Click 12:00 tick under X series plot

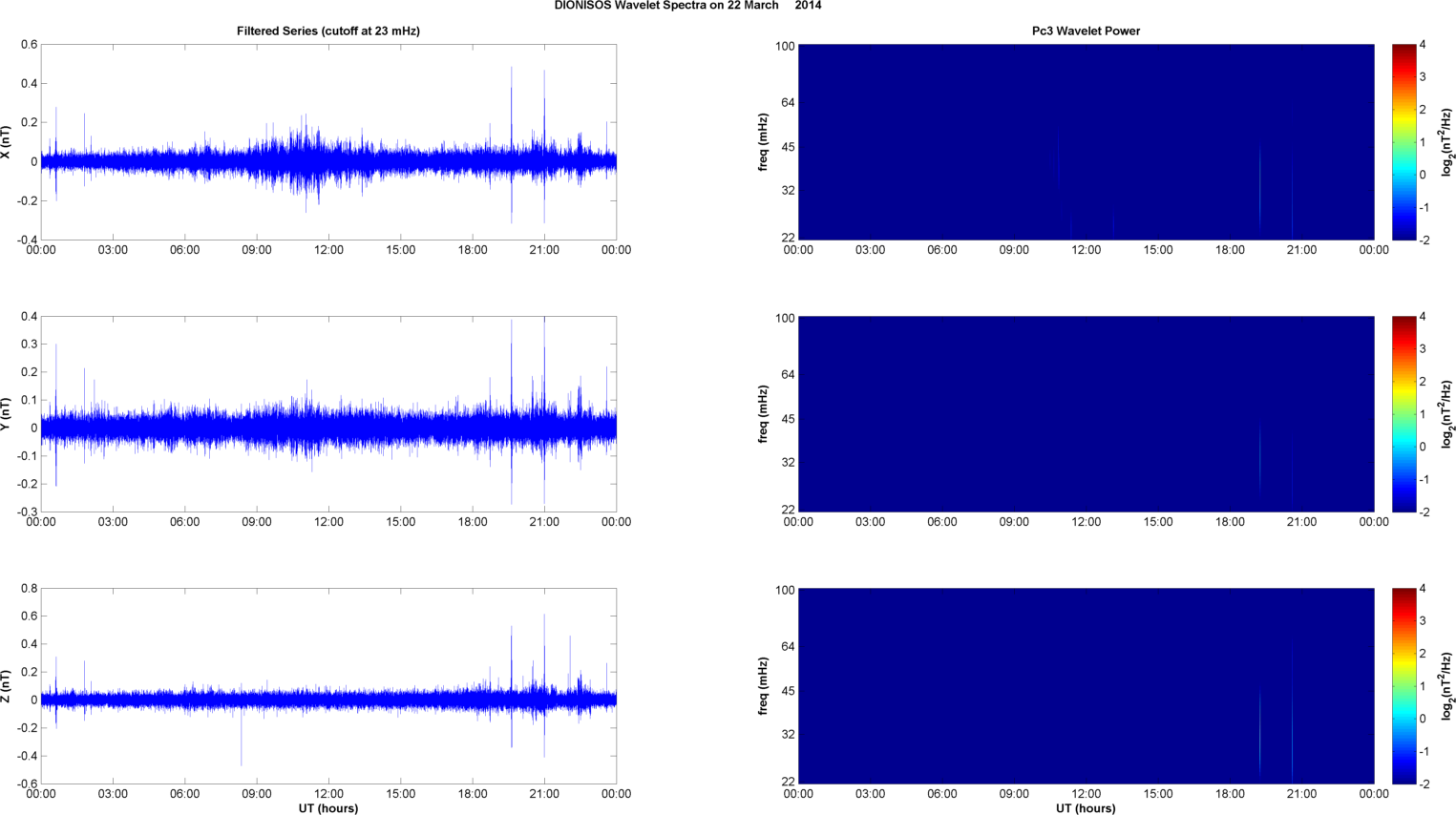328,250
